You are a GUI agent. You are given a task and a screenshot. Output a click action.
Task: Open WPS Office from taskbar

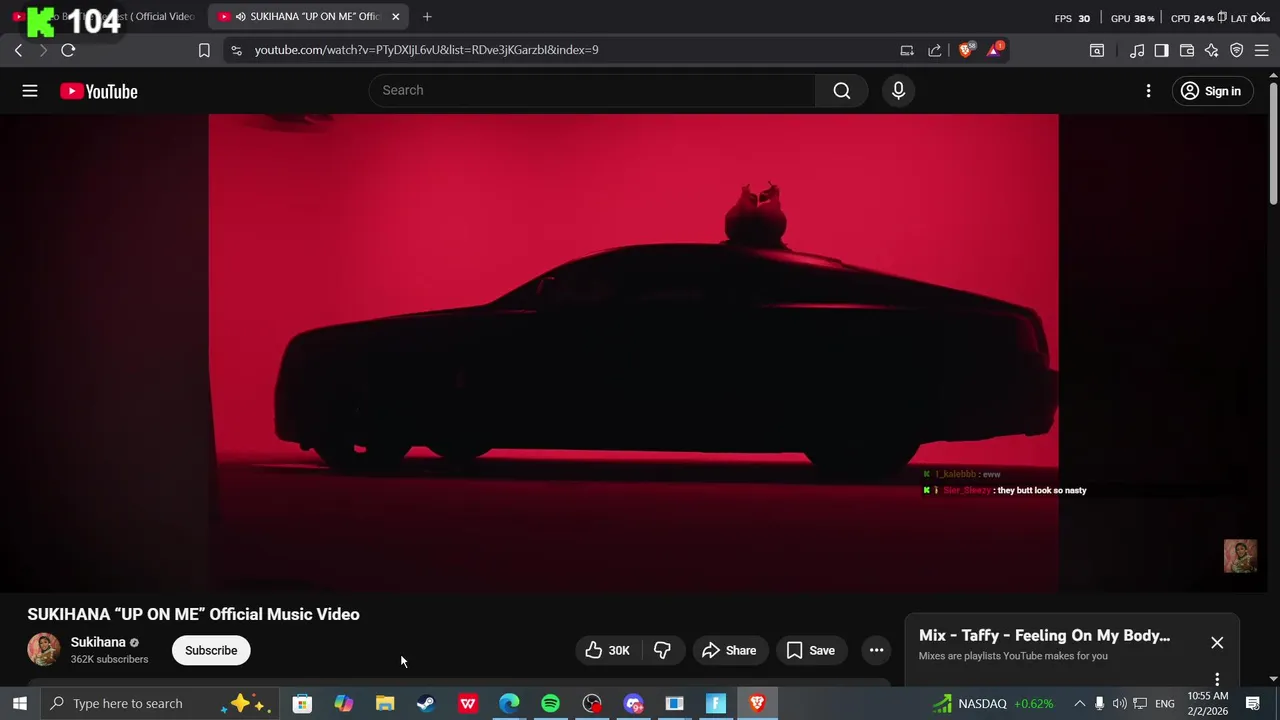point(467,703)
